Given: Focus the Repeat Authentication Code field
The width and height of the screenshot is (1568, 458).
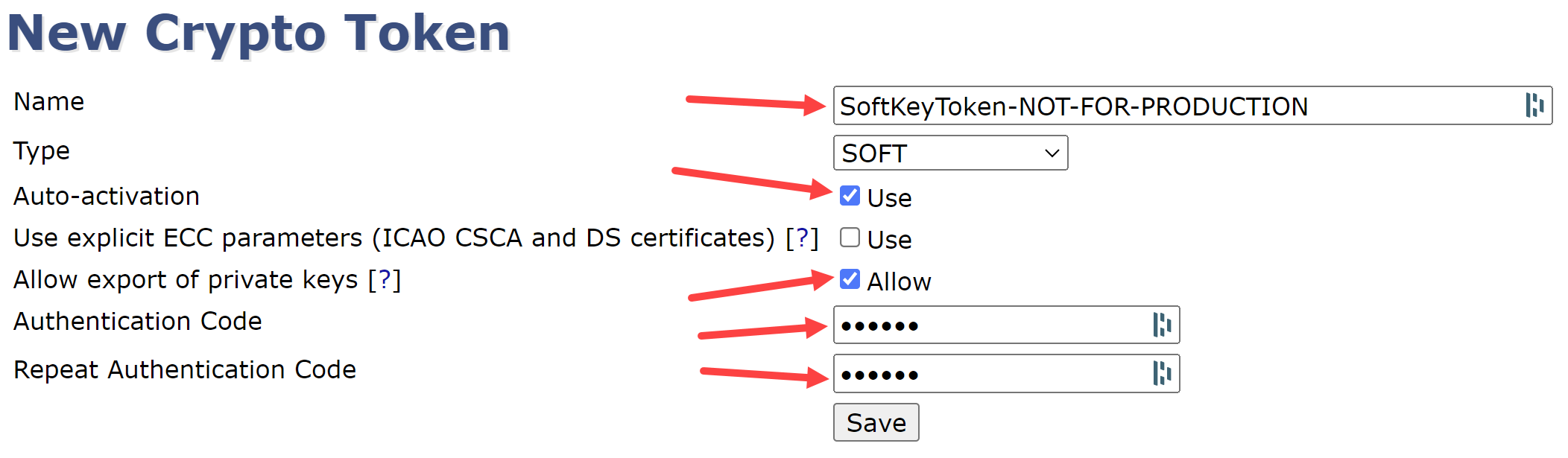Looking at the screenshot, I should [x=991, y=373].
